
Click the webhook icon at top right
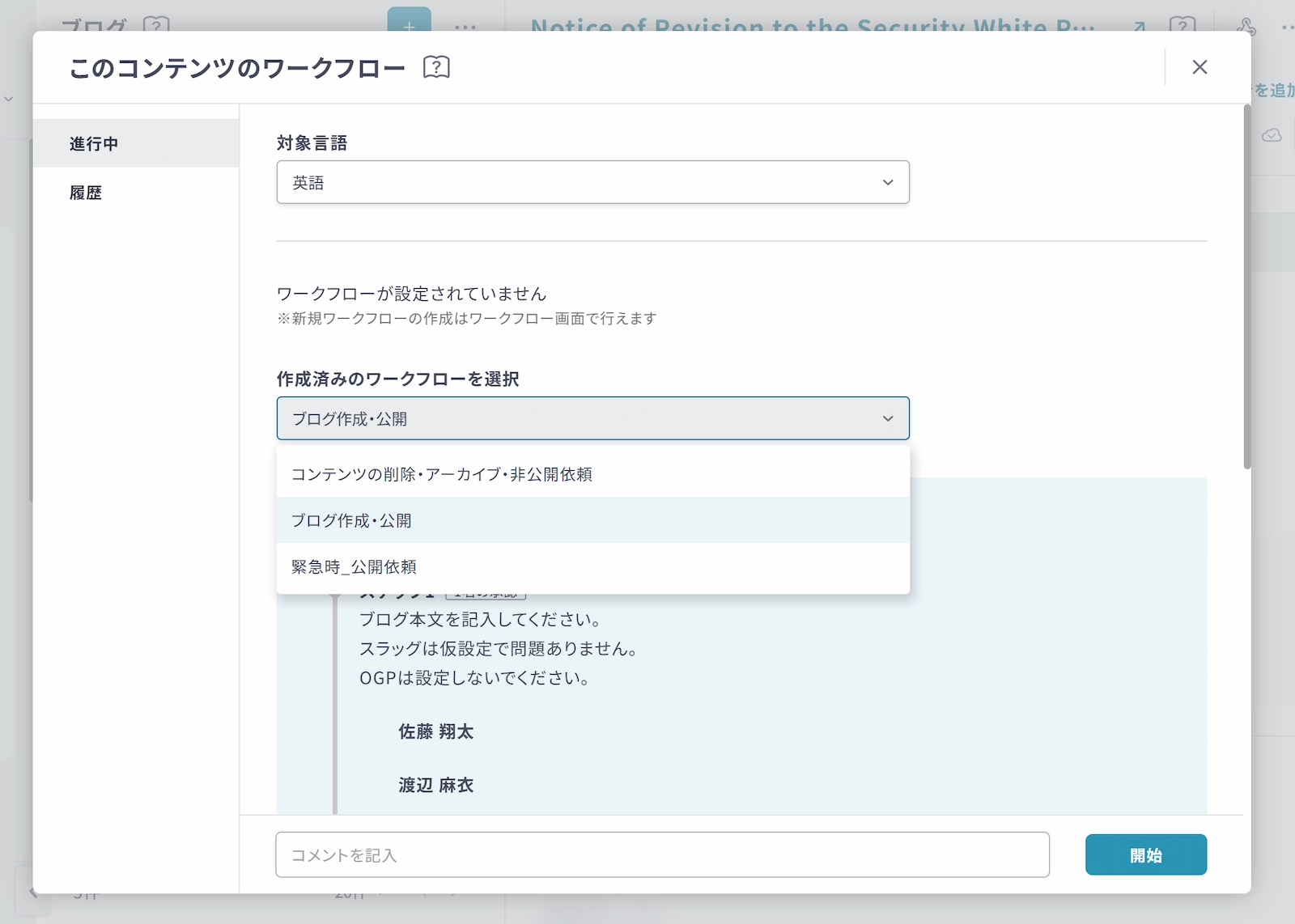tap(1246, 26)
